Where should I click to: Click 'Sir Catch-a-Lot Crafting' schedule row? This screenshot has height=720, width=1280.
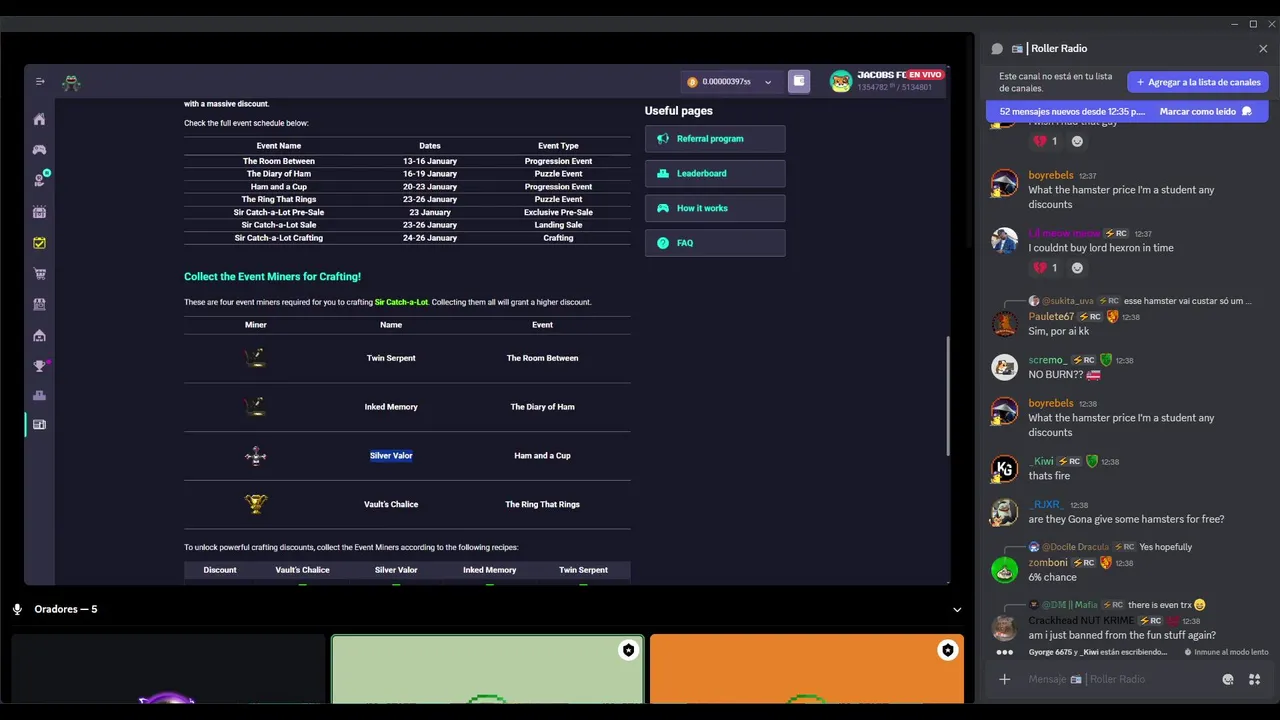coord(407,238)
